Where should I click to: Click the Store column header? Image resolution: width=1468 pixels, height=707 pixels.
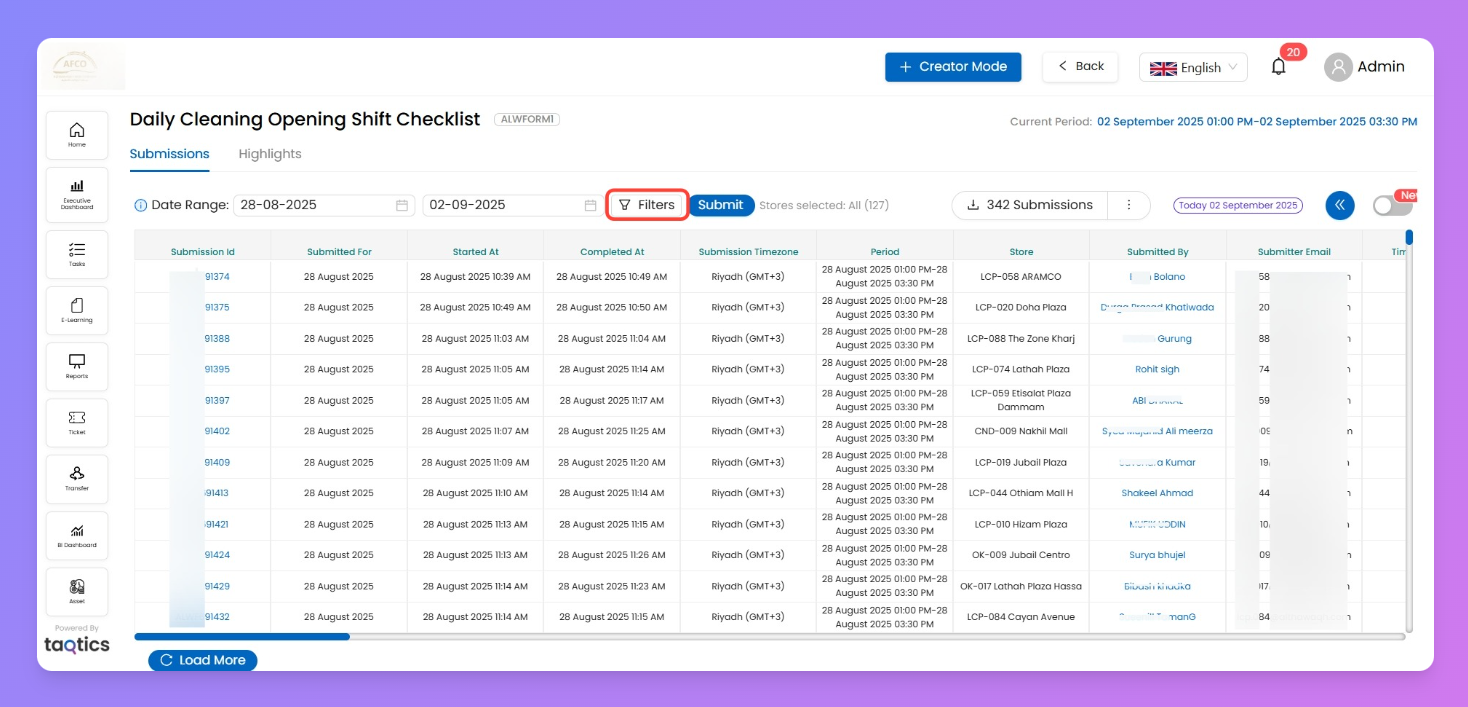[1021, 252]
